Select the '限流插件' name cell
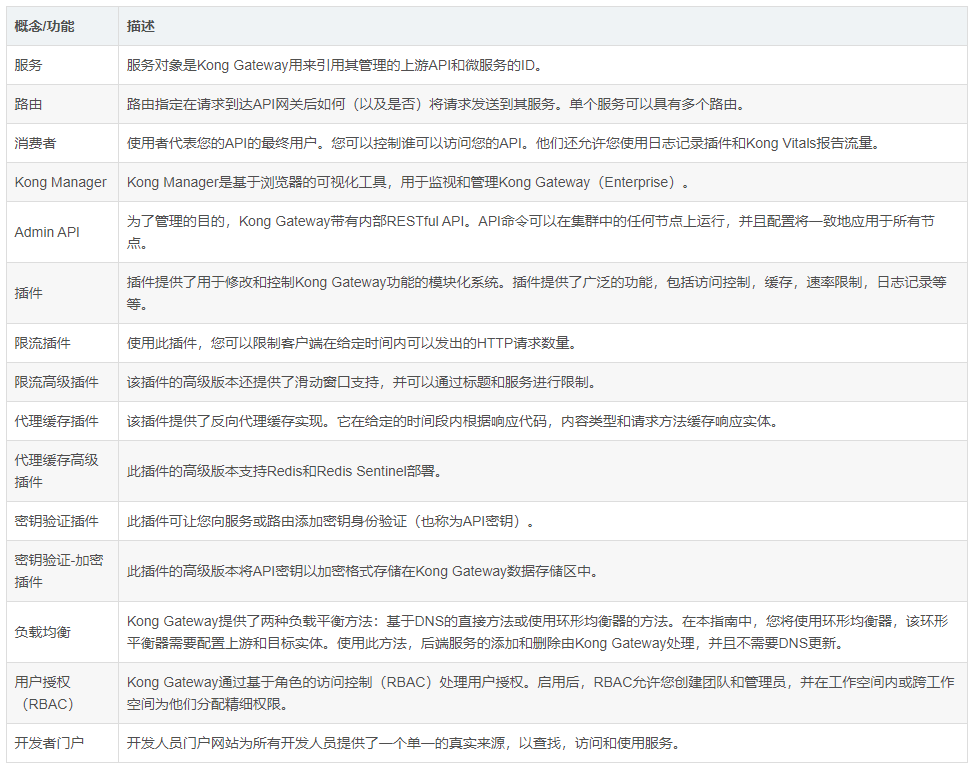Screen dimensions: 974x771 (62, 343)
